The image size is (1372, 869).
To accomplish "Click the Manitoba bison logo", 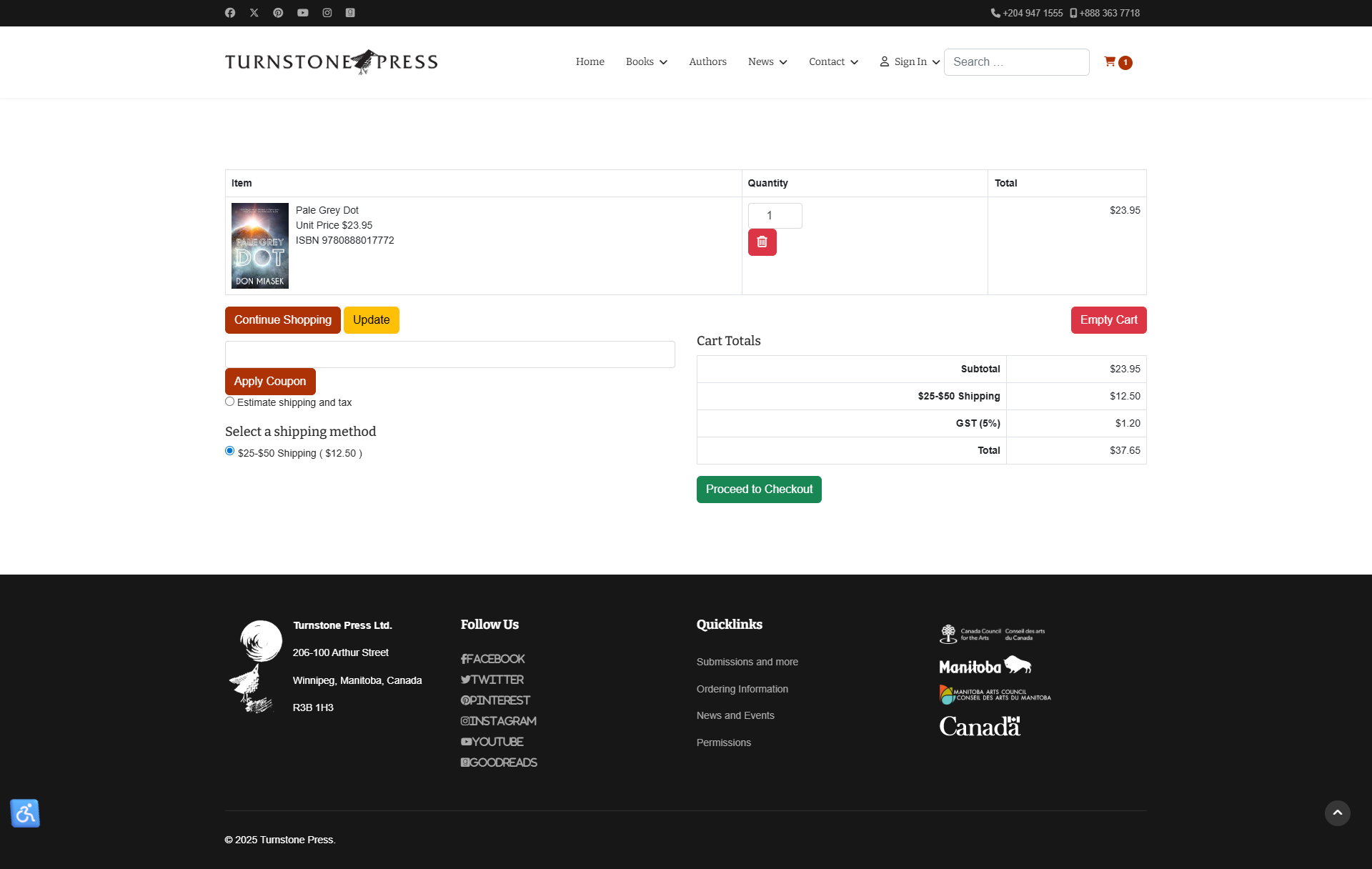I will [x=985, y=665].
